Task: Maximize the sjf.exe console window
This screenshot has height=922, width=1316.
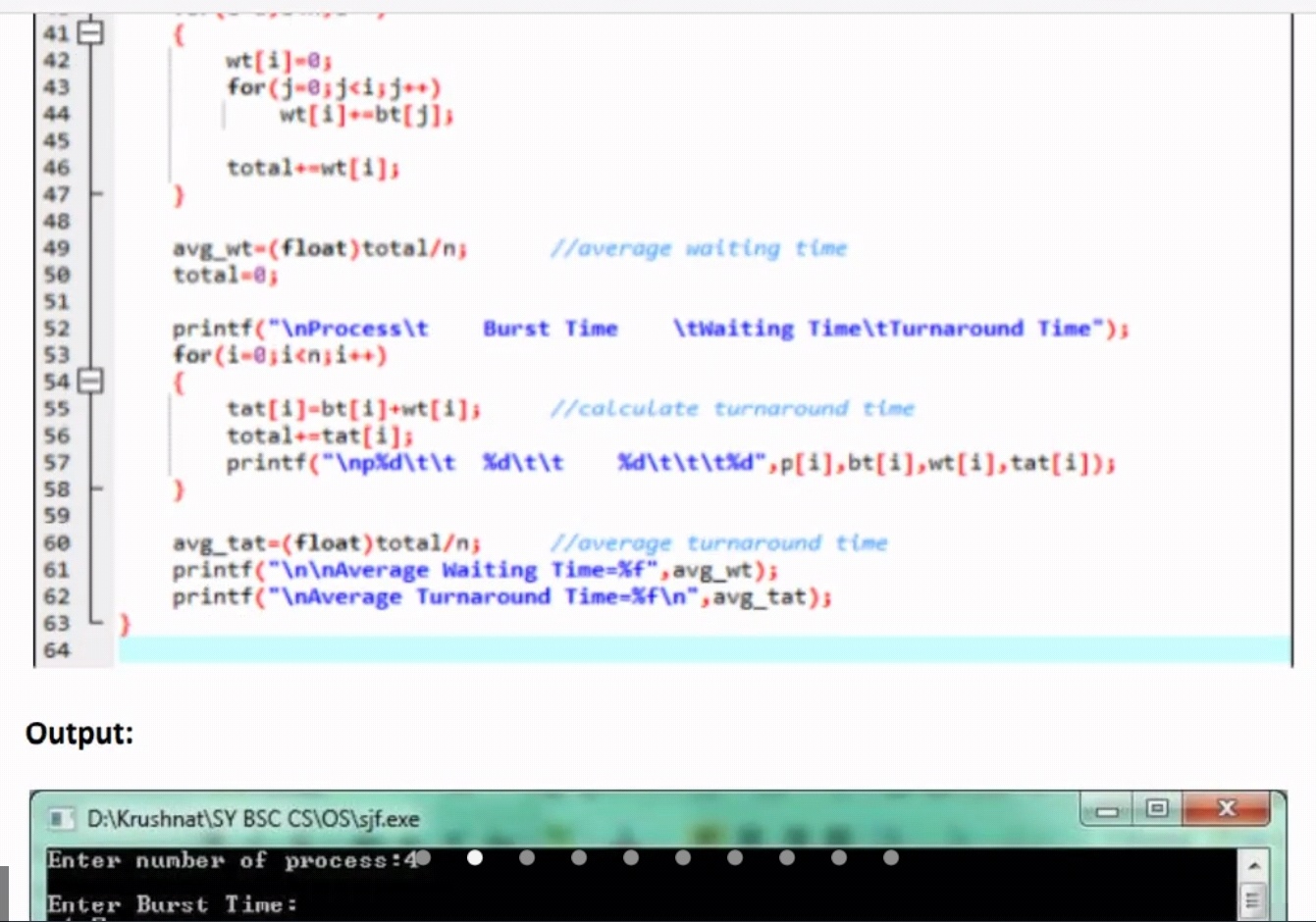Action: [1157, 809]
